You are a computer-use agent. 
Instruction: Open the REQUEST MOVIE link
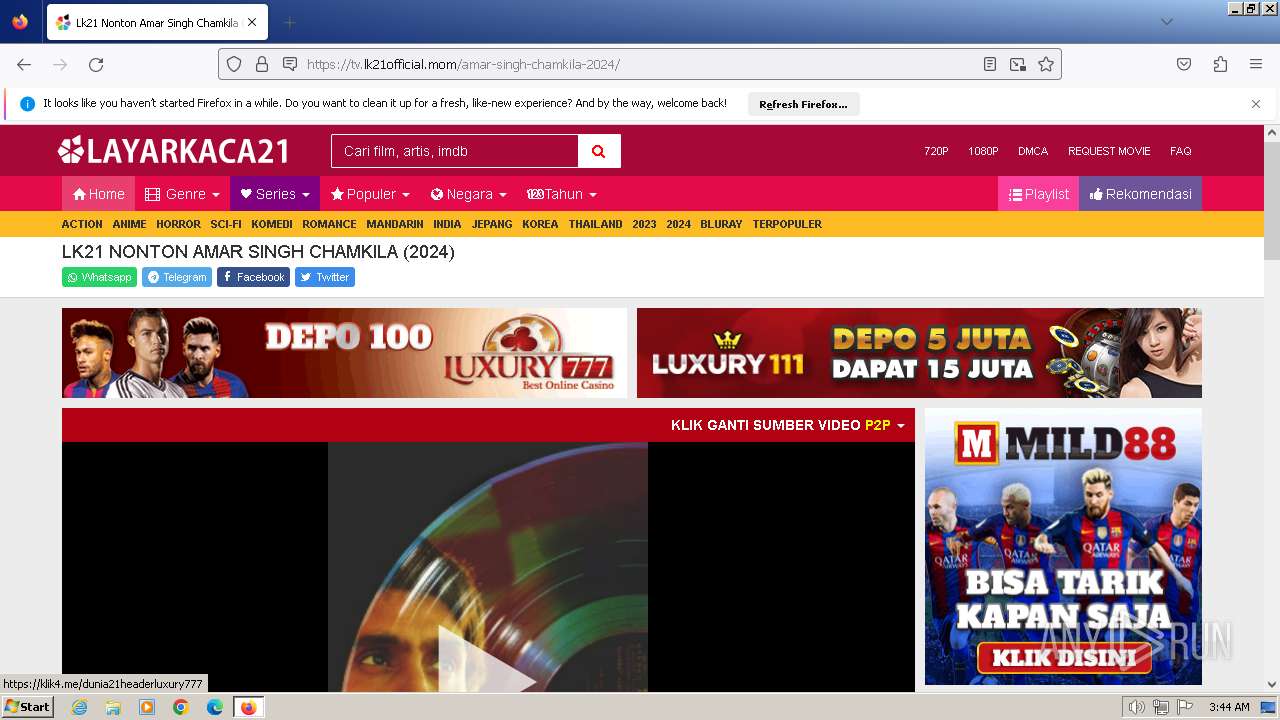[1109, 151]
